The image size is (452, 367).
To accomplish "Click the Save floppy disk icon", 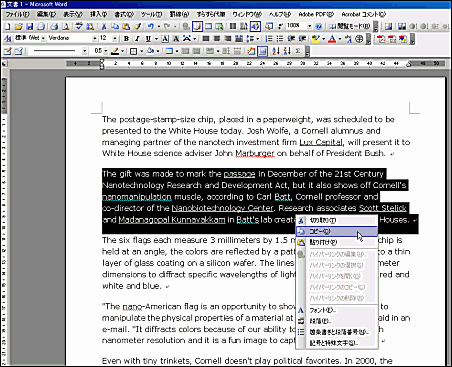I will click(x=30, y=26).
